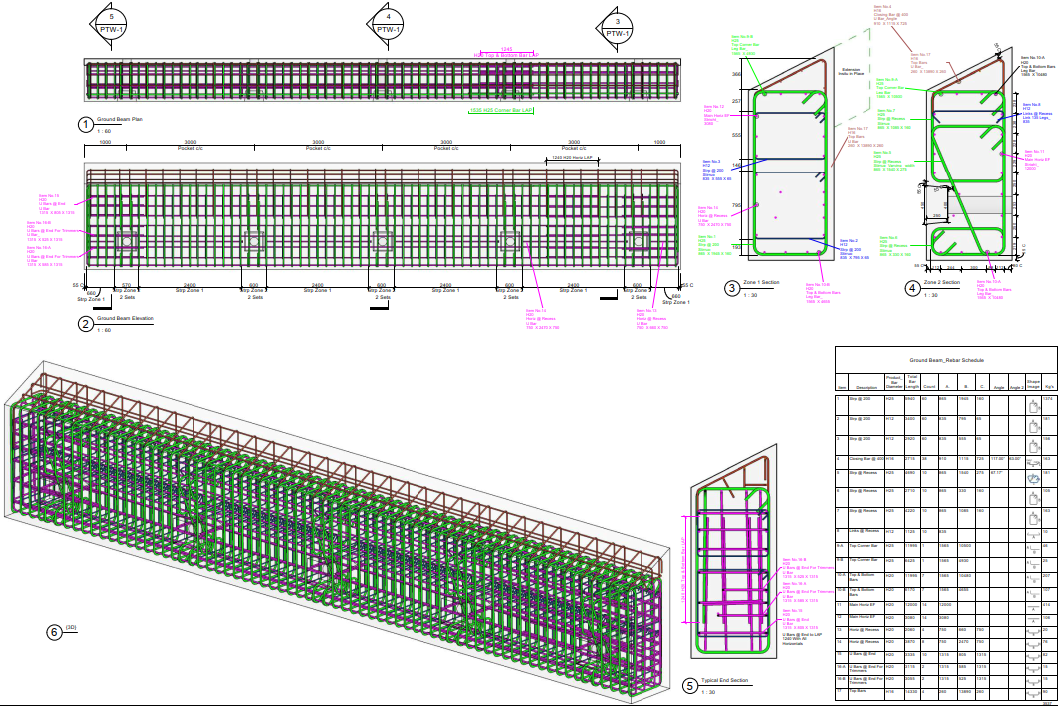Click the '1535 H25 Corner Bar LAP' green label

501,110
